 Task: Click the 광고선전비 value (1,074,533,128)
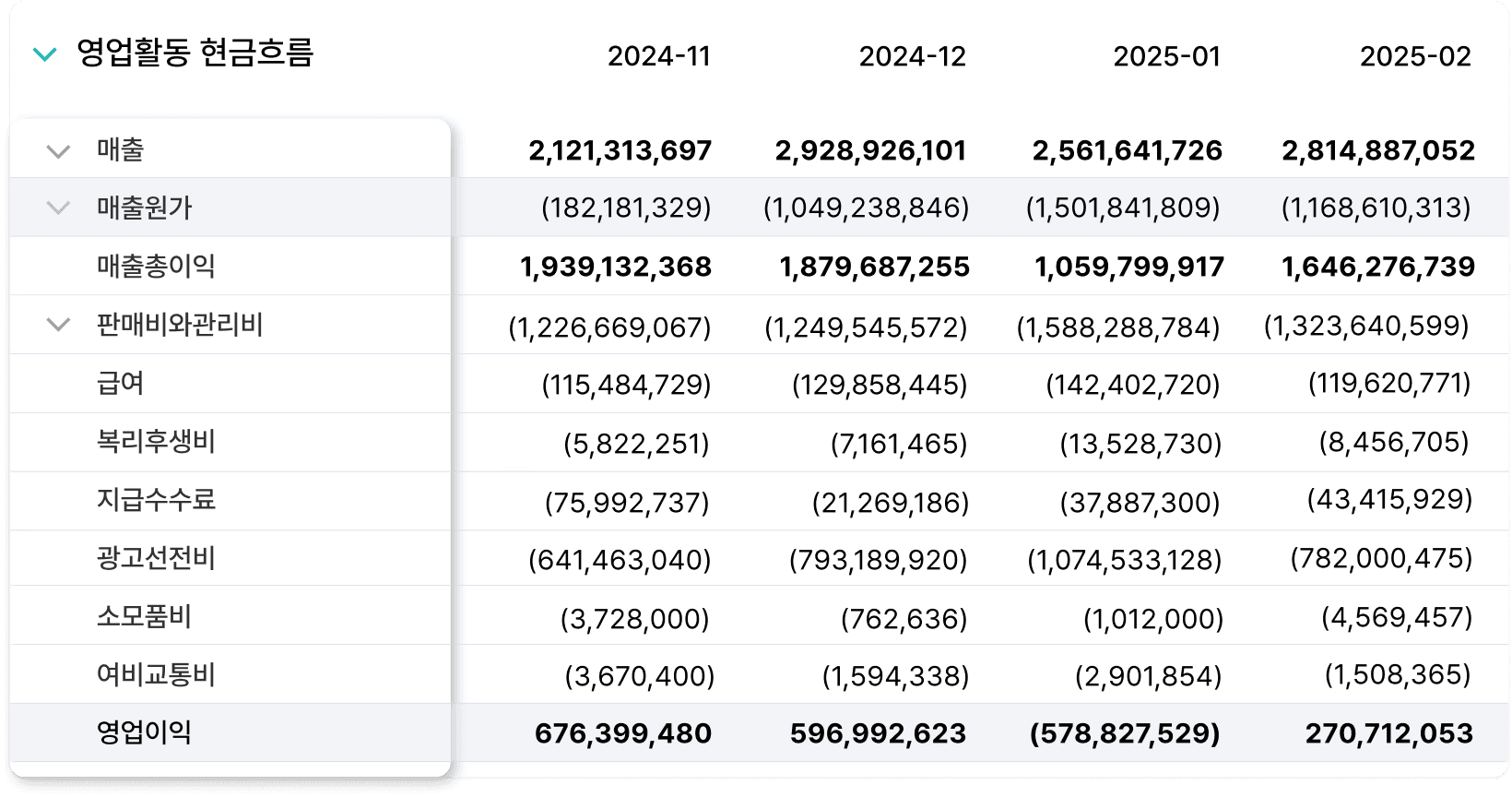pos(1124,560)
